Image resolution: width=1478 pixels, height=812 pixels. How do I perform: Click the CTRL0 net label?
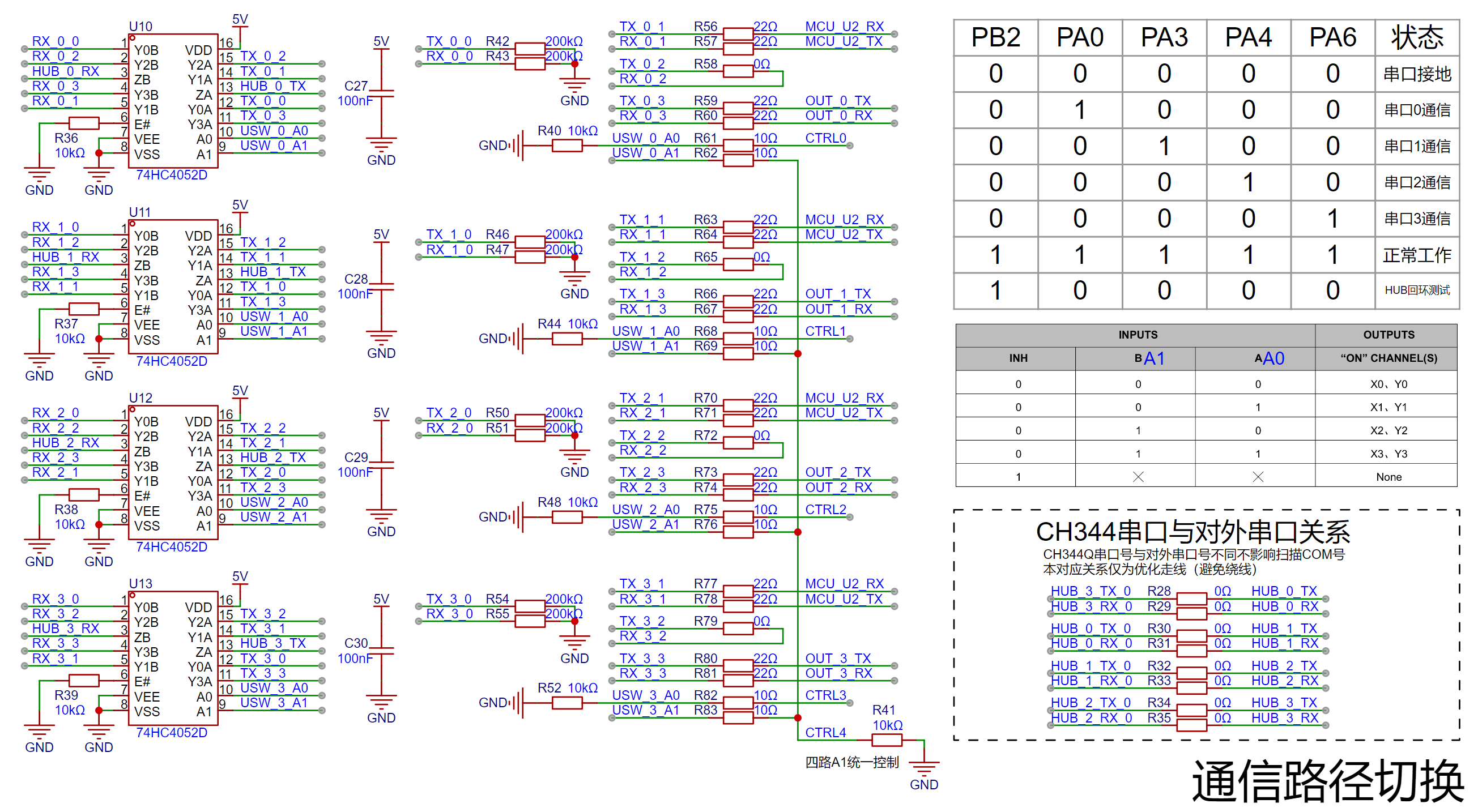click(825, 138)
